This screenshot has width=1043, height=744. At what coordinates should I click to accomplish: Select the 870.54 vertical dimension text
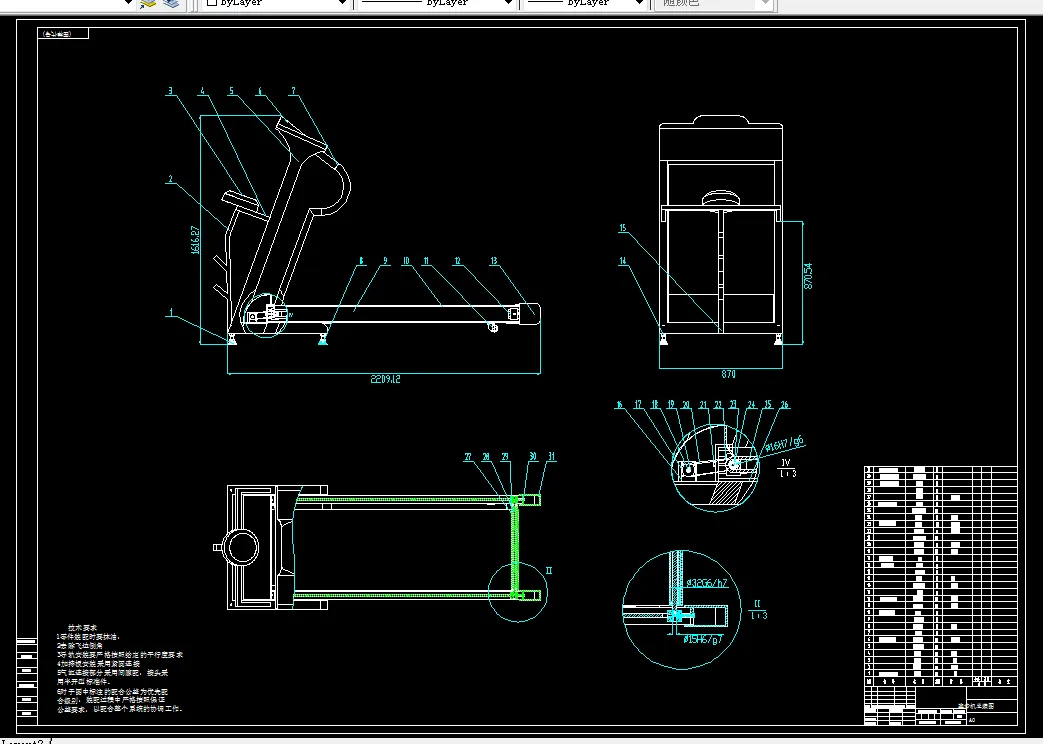click(x=808, y=276)
